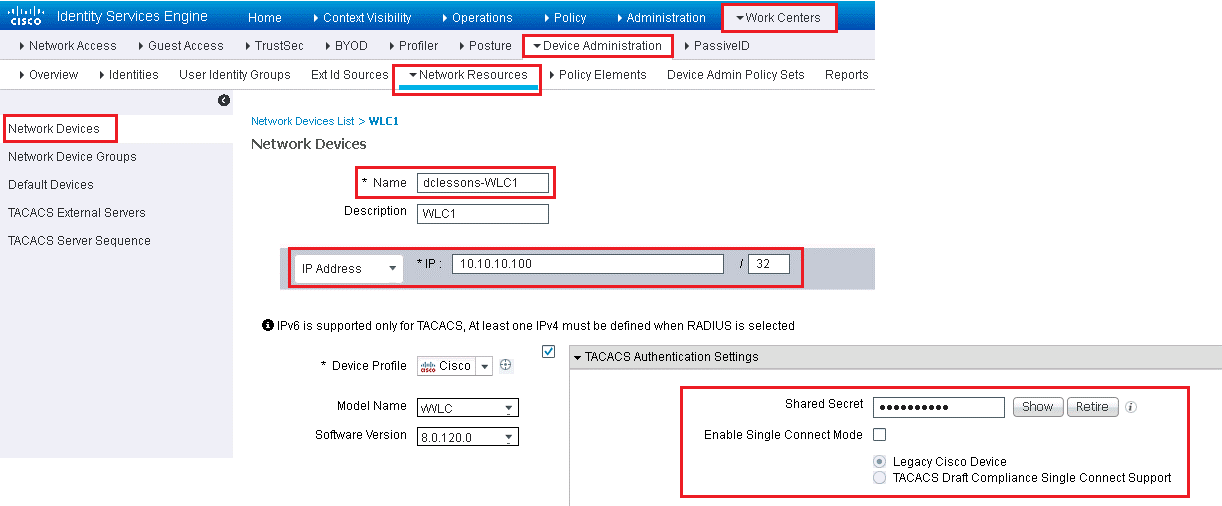This screenshot has width=1222, height=506.
Task: Click the Shared Secret info icon
Action: click(x=1131, y=407)
